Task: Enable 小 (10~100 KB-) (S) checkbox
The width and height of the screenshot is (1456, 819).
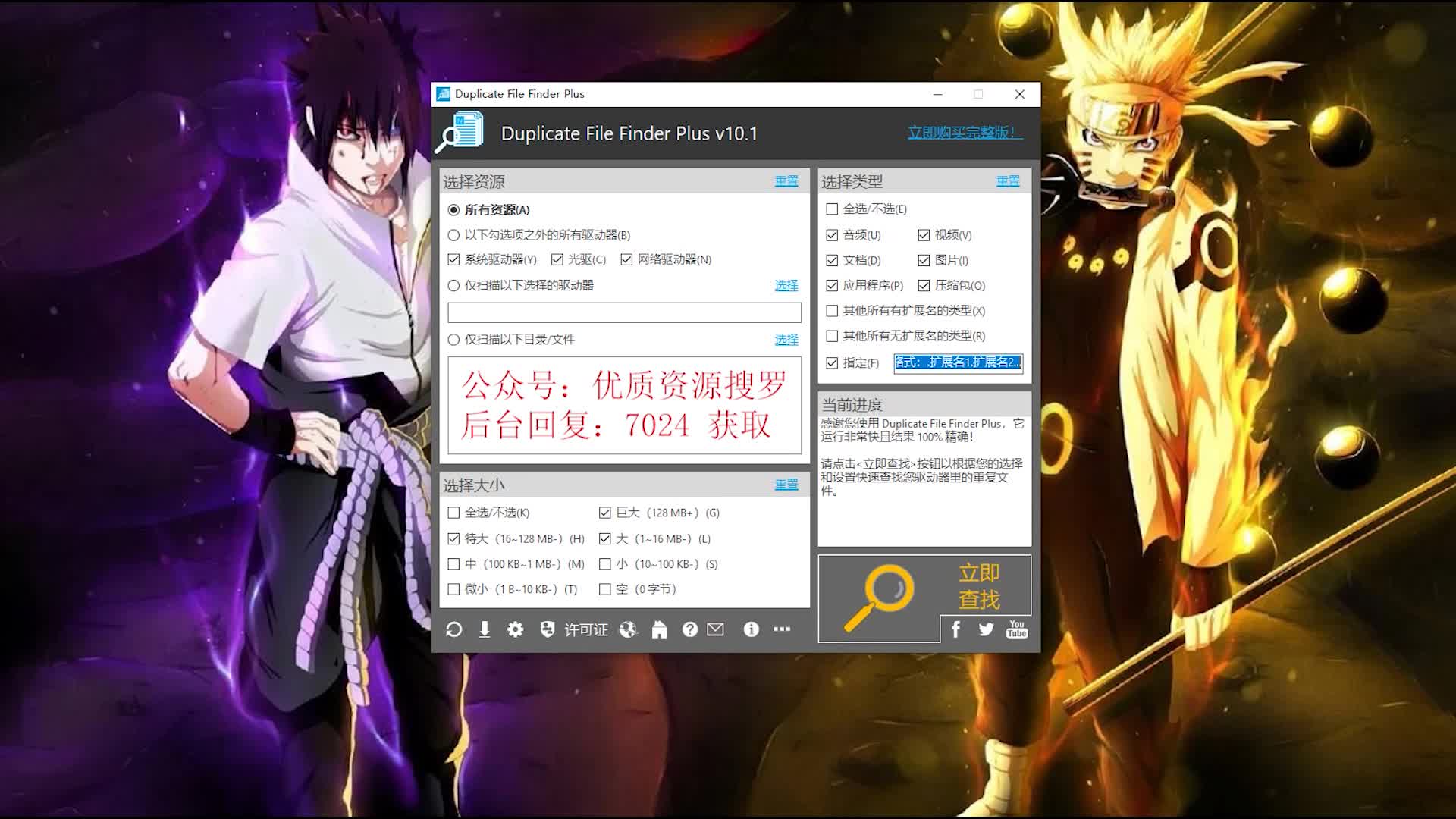Action: [604, 564]
